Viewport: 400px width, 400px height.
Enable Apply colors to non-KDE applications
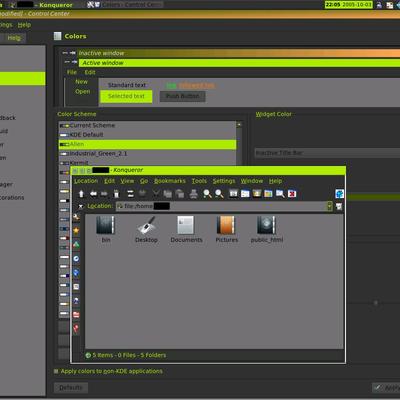(x=56, y=371)
